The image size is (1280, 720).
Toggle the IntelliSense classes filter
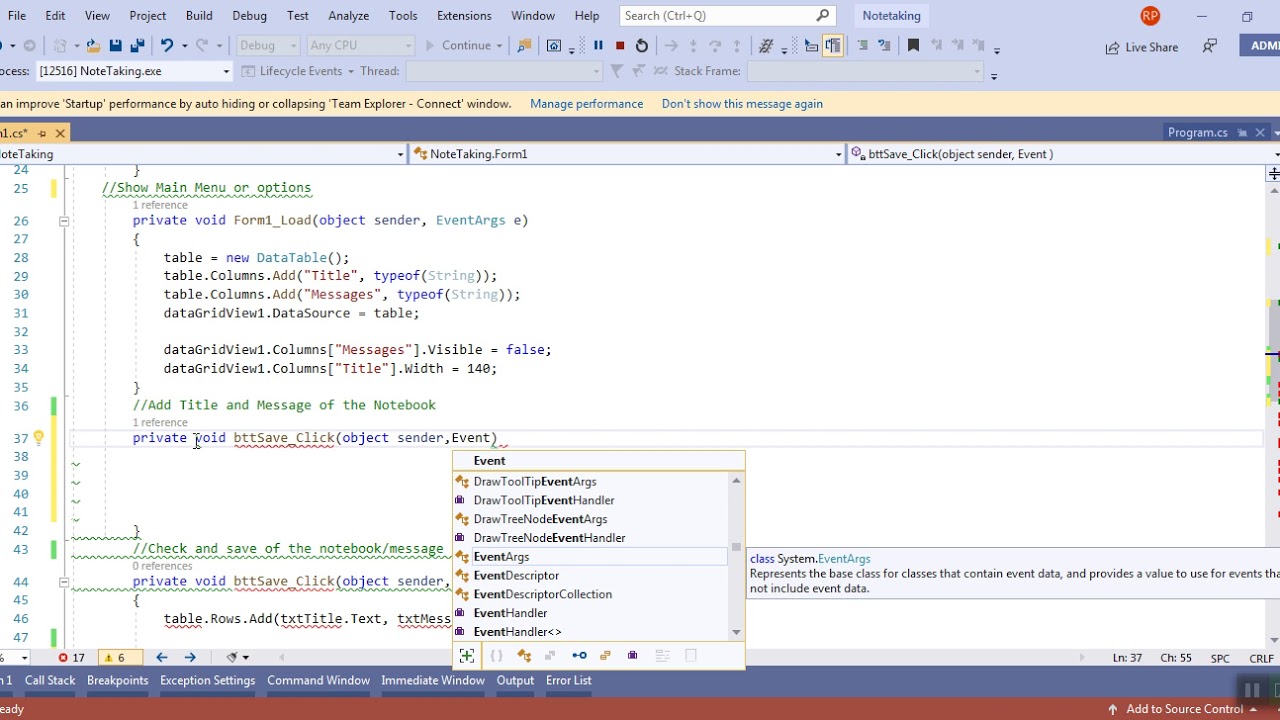coord(524,656)
